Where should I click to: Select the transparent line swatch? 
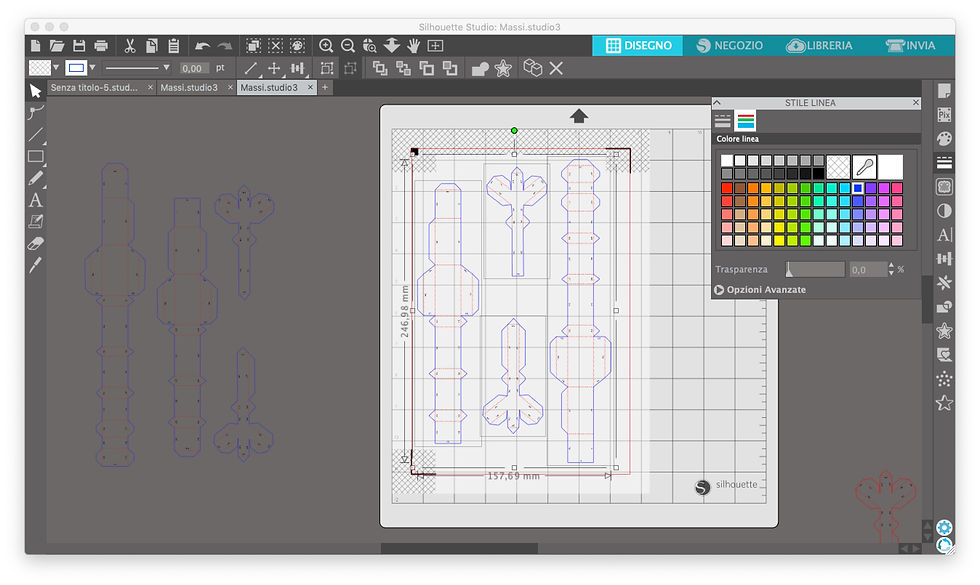pos(838,167)
